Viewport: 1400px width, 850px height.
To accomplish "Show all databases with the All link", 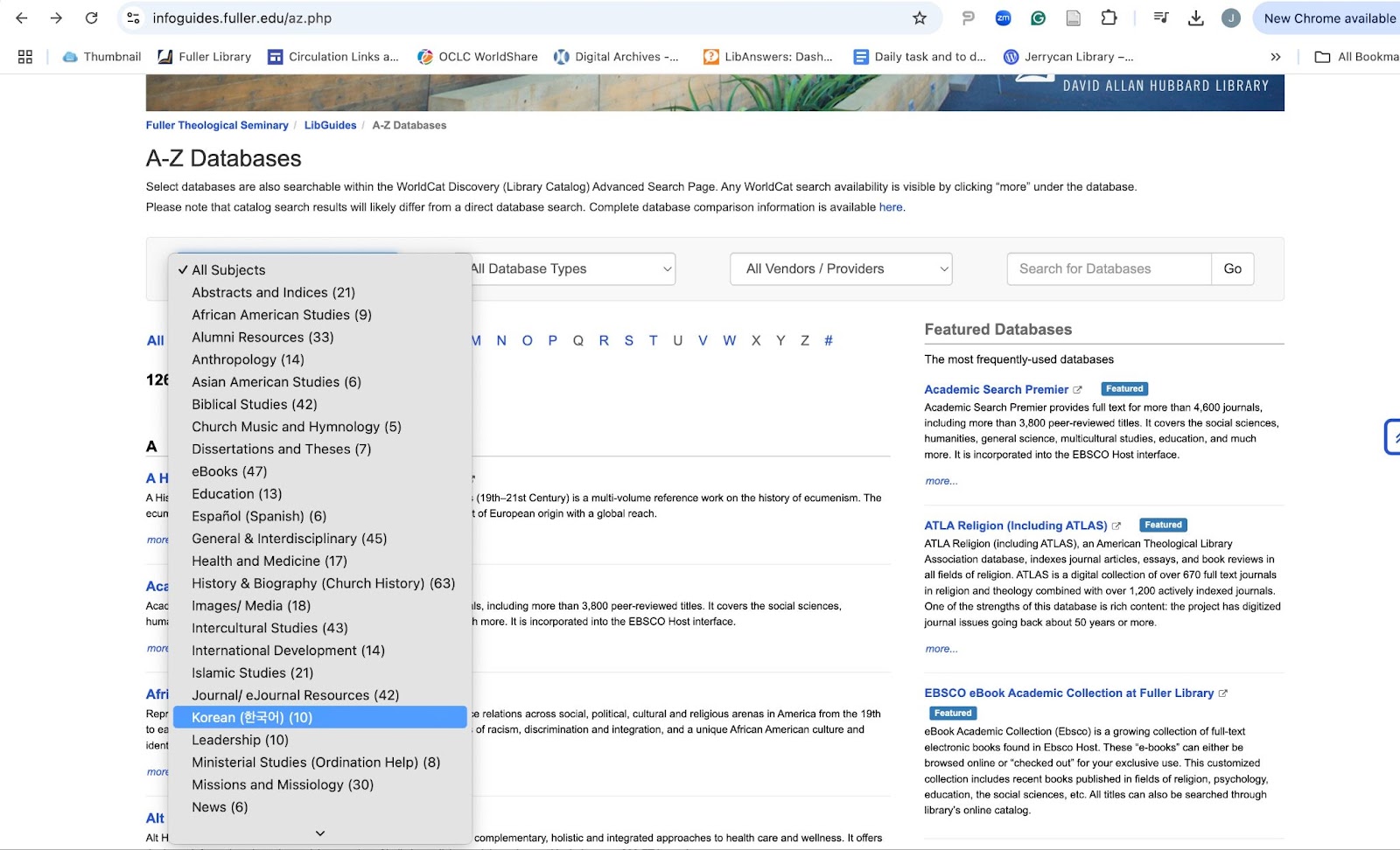I will pos(156,341).
